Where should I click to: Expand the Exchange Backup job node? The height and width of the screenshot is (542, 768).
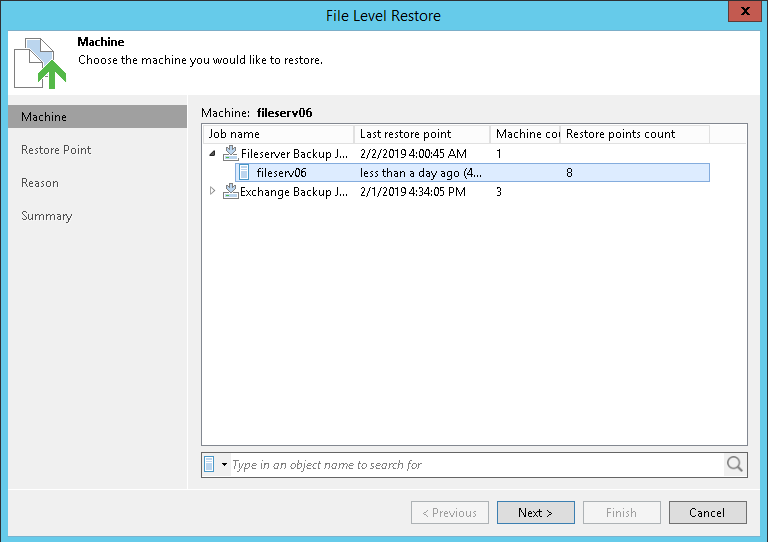coord(212,191)
